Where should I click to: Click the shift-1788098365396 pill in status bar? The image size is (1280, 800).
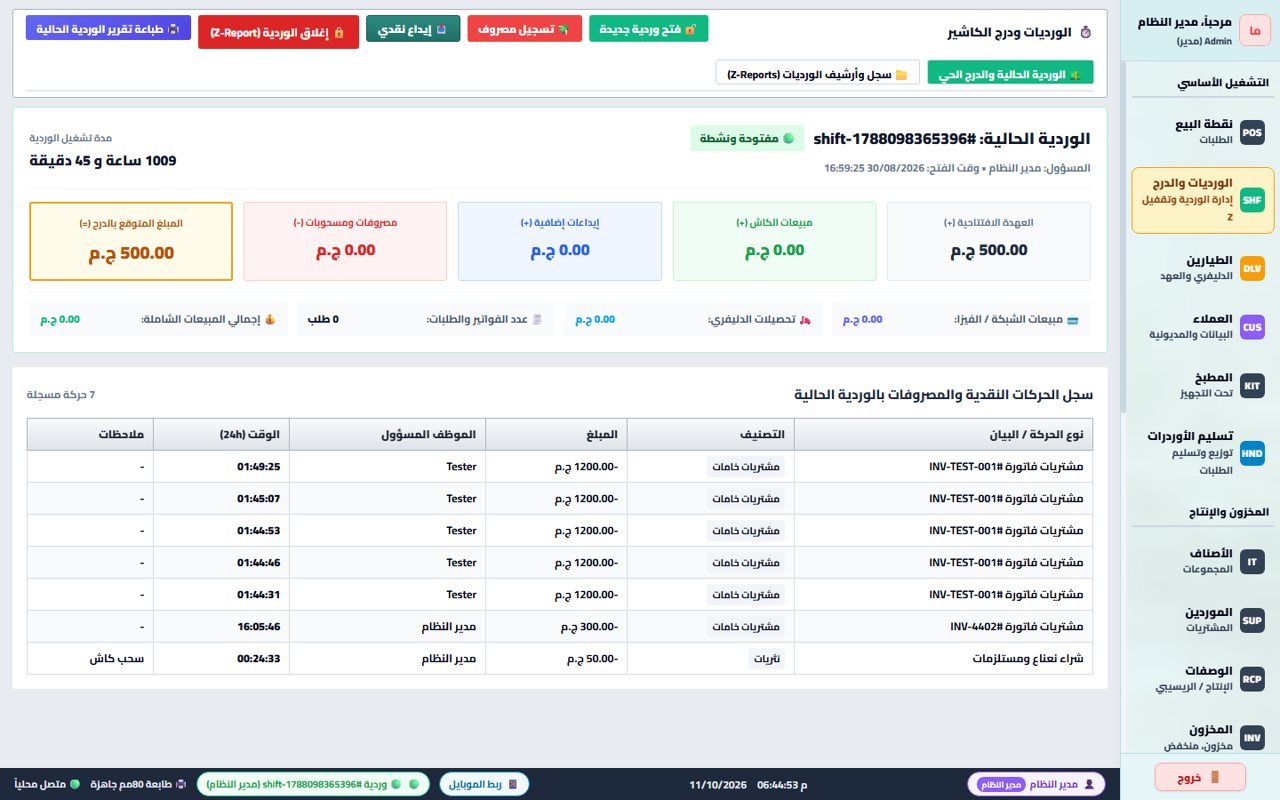(x=313, y=784)
